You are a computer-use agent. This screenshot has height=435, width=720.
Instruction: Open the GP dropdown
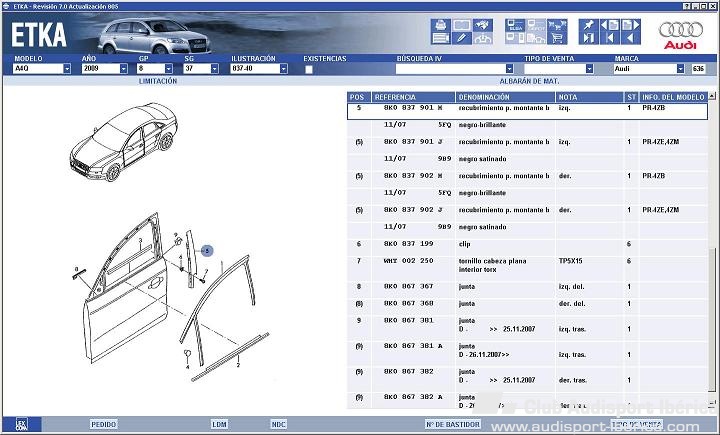click(169, 69)
